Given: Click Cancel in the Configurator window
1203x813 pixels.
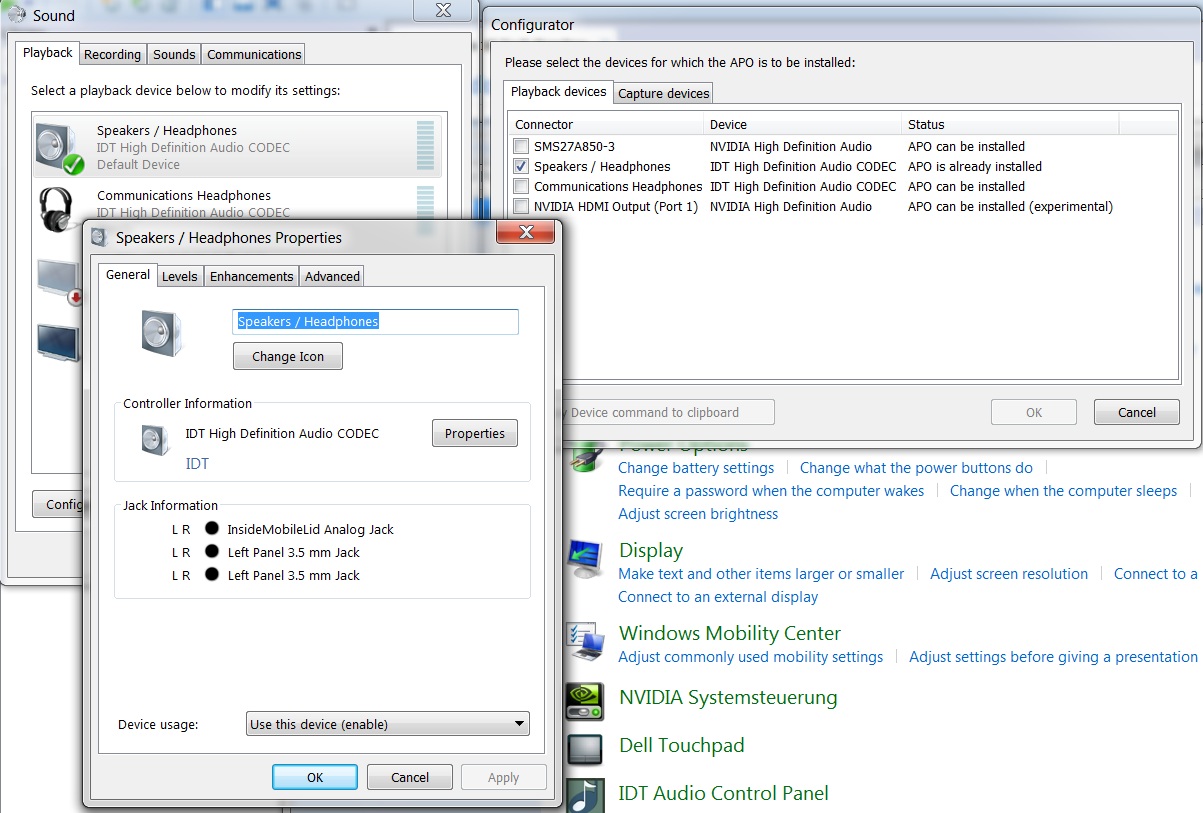Looking at the screenshot, I should pos(1137,412).
